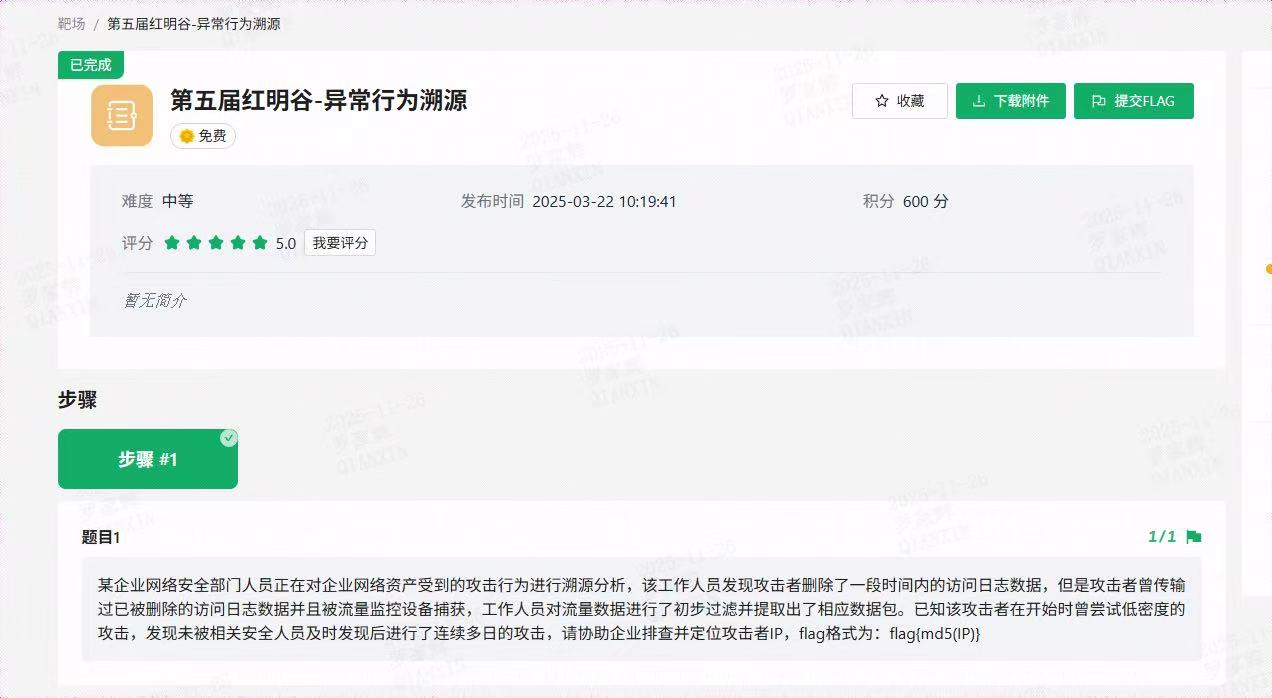This screenshot has height=698, width=1272.
Task: Click the 我要评分 button
Action: 340,243
